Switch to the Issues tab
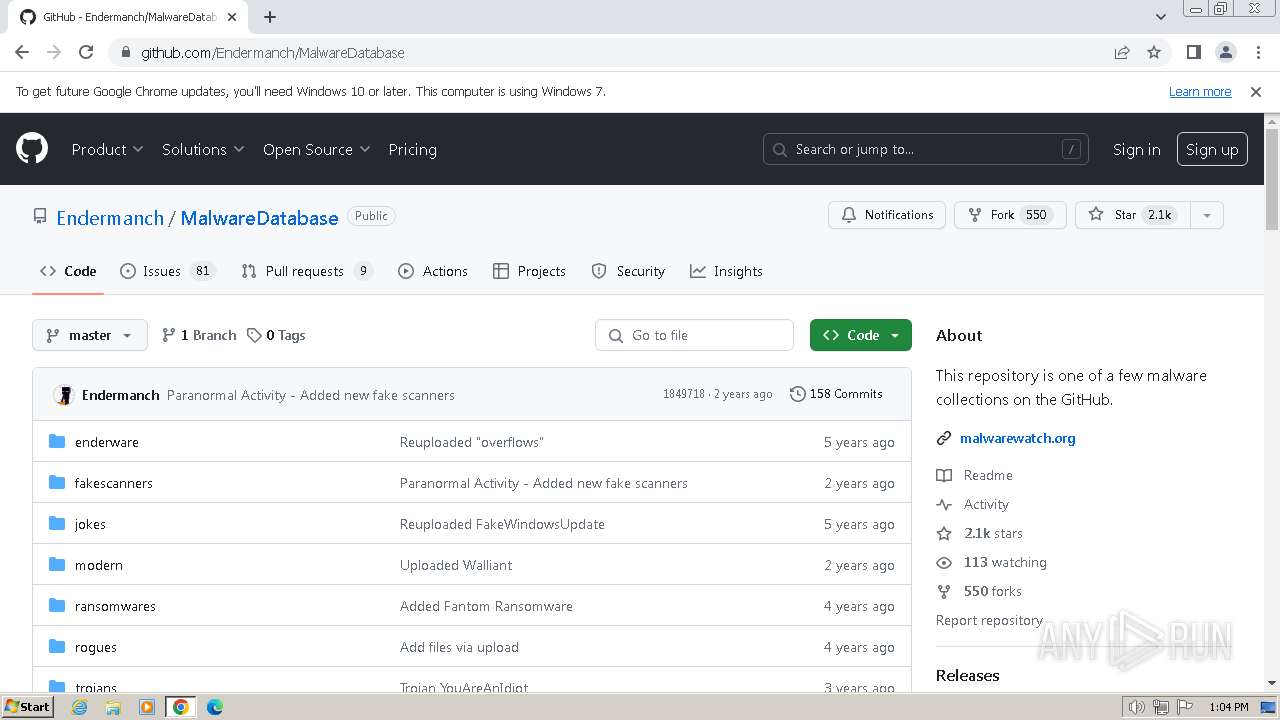The height and width of the screenshot is (720, 1280). (x=161, y=271)
